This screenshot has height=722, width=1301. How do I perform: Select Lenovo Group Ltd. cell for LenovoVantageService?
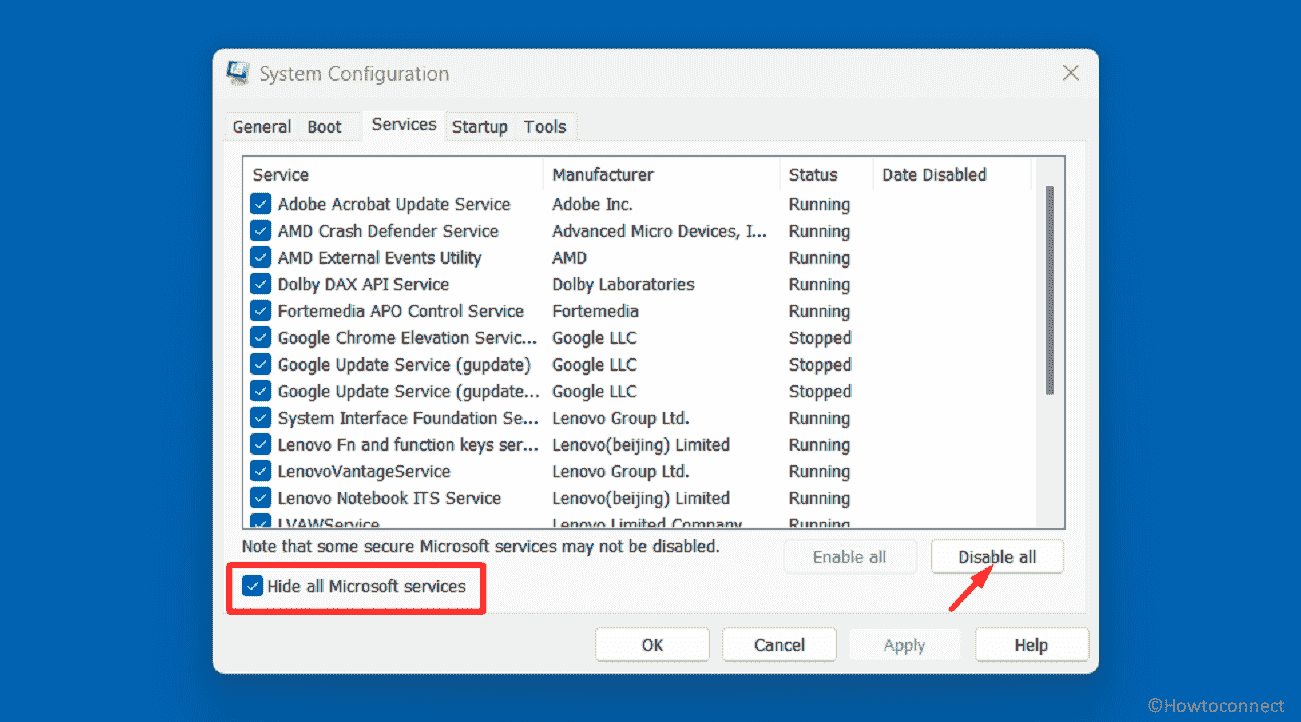pyautogui.click(x=620, y=471)
